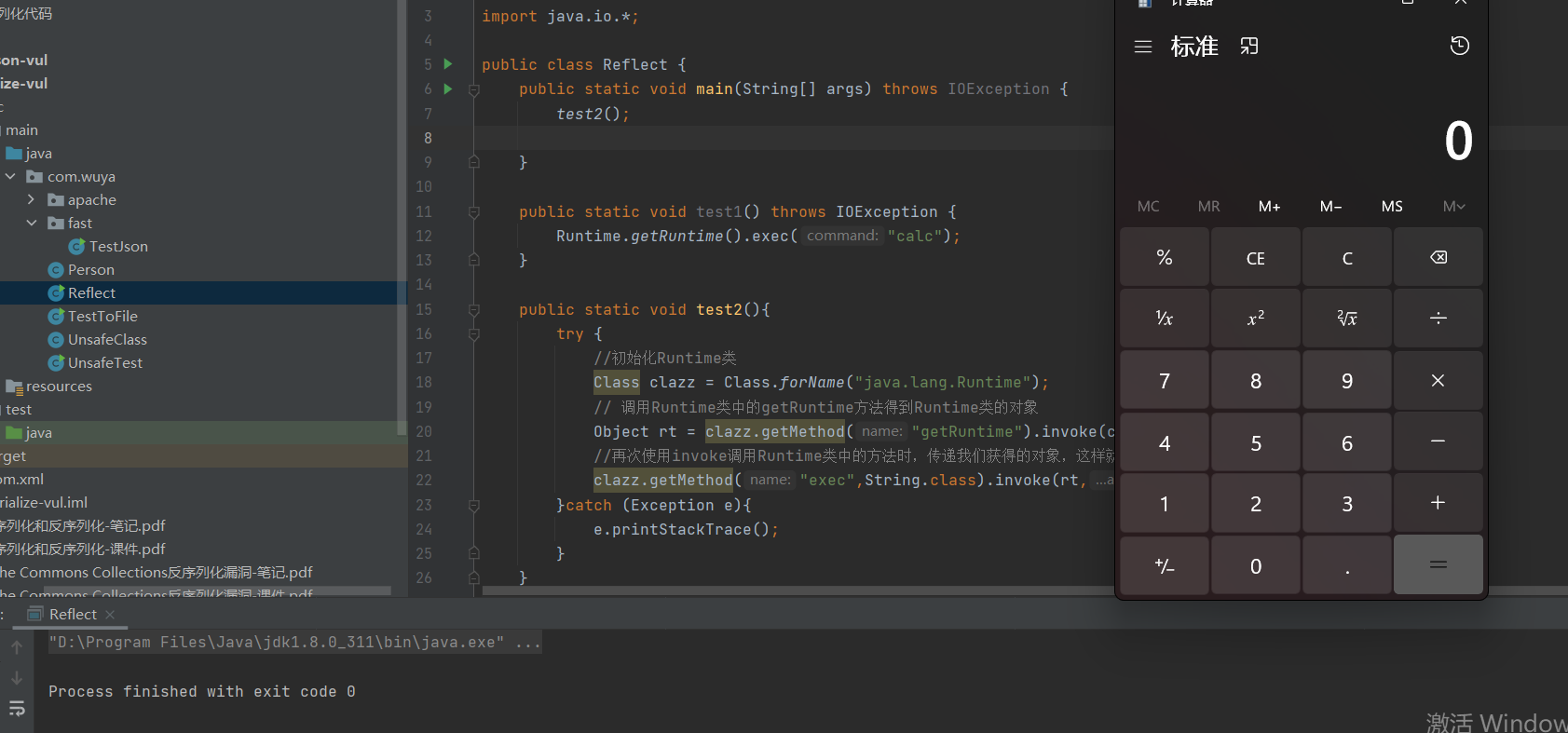Click the M- memory subtract button

coord(1330,206)
